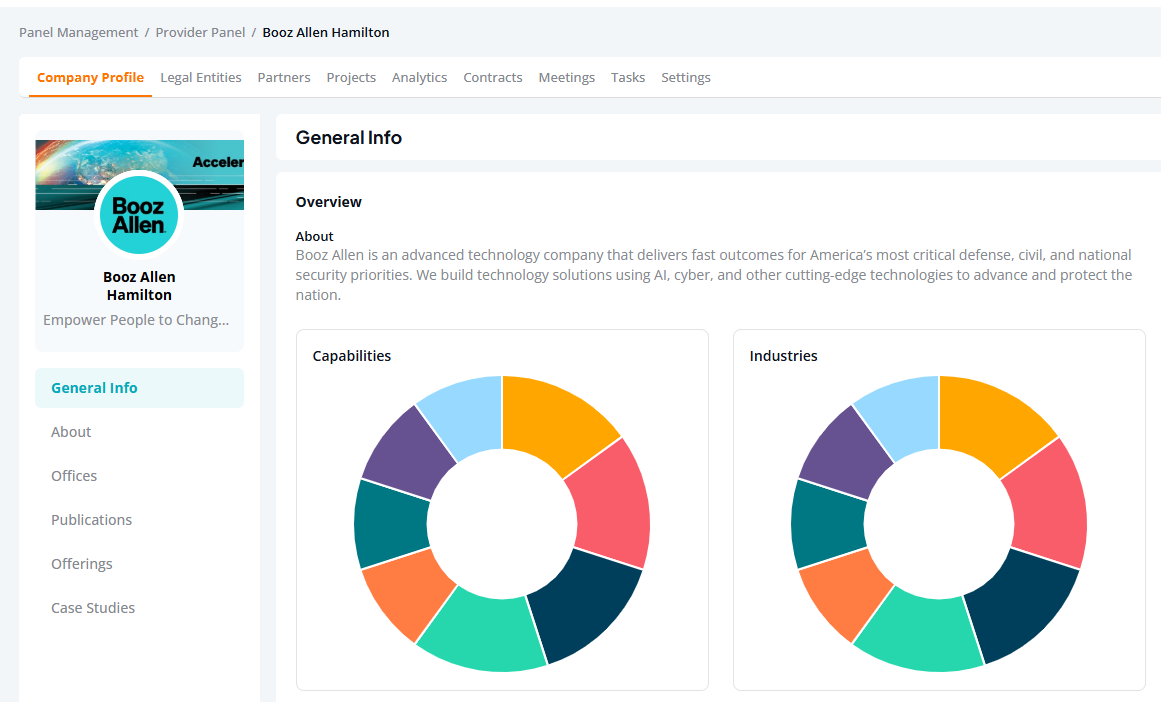The image size is (1161, 702).
Task: Click the About label above description
Action: pyautogui.click(x=315, y=236)
